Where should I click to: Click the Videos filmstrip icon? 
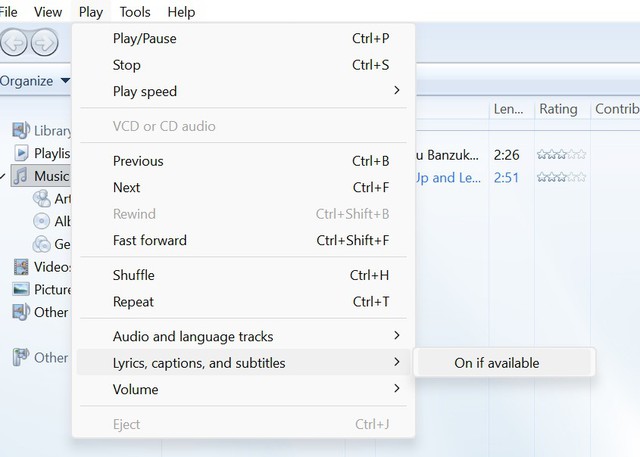tap(21, 267)
